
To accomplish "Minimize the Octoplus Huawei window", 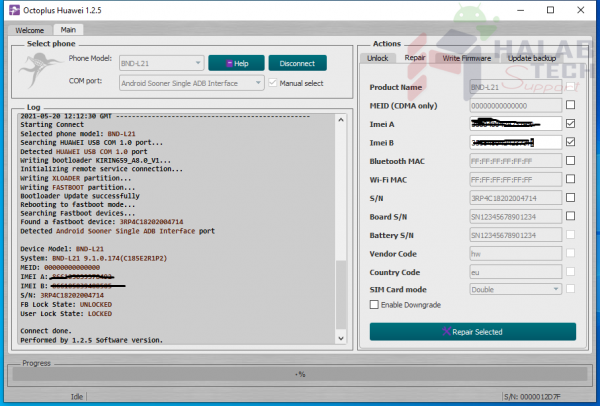I will coord(520,10).
